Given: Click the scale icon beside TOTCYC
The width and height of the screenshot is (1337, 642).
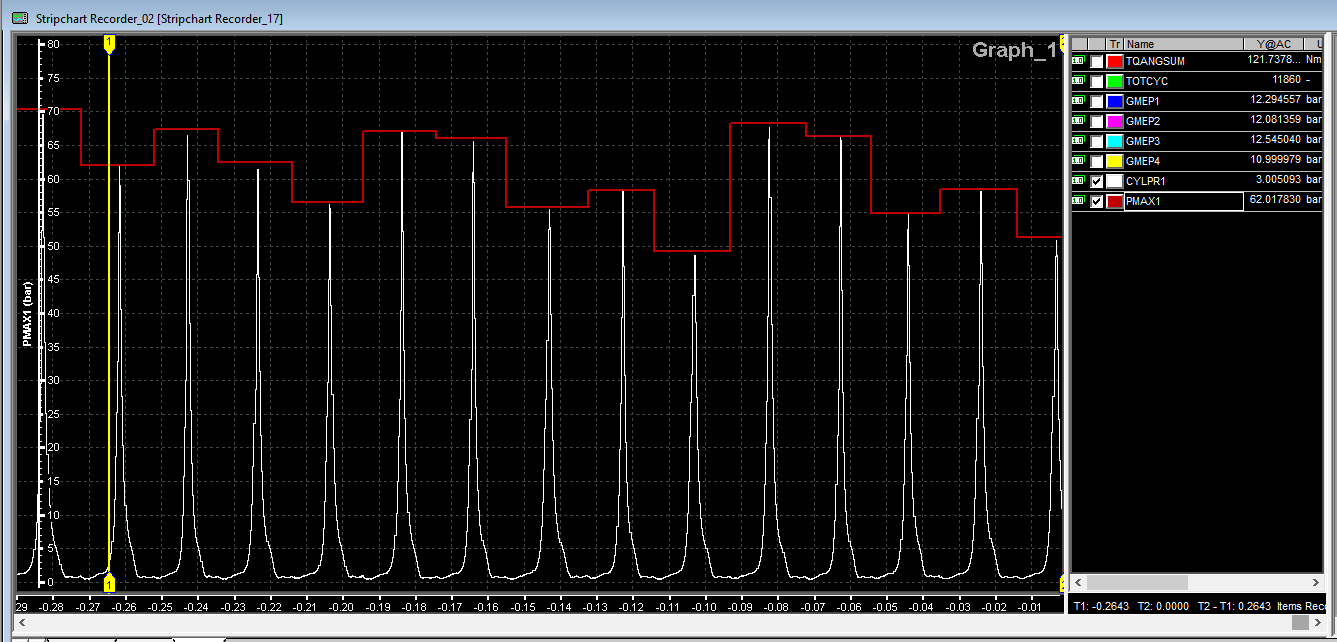Looking at the screenshot, I should 1078,81.
